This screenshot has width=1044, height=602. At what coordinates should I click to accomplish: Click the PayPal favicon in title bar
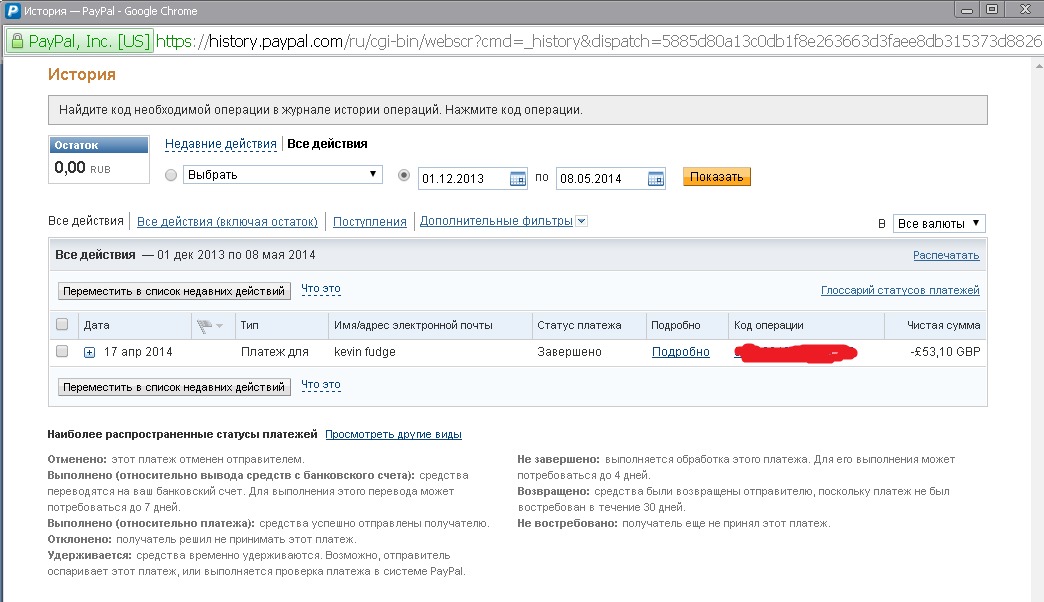[x=13, y=11]
